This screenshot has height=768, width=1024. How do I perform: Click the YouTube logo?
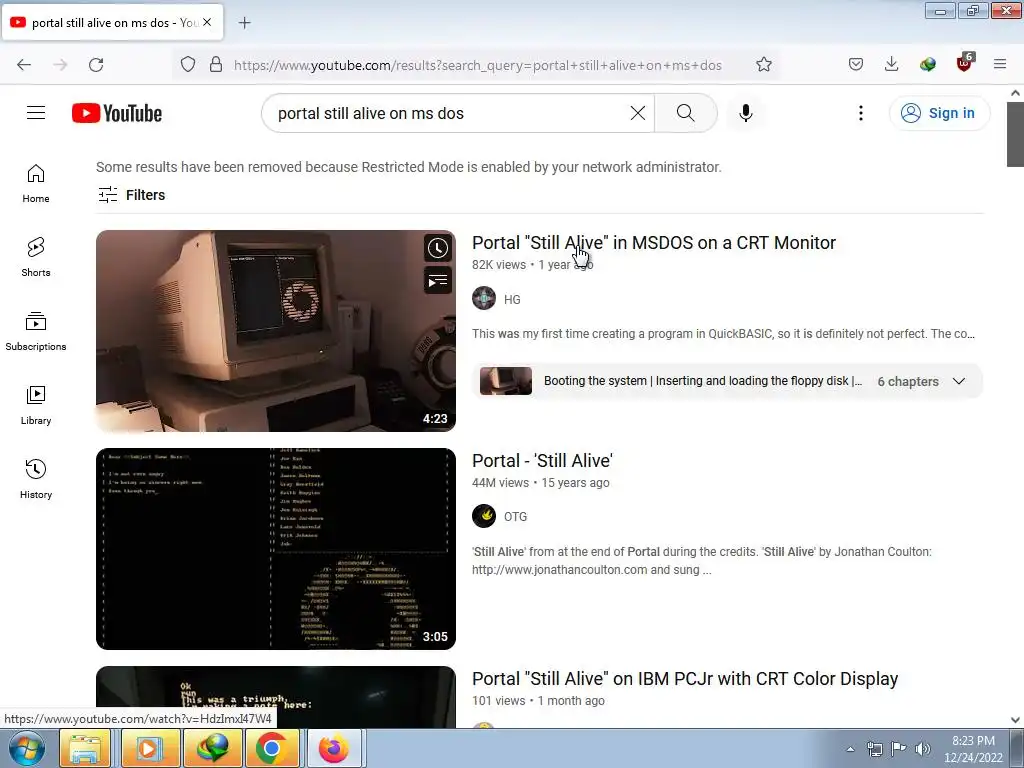tap(117, 113)
